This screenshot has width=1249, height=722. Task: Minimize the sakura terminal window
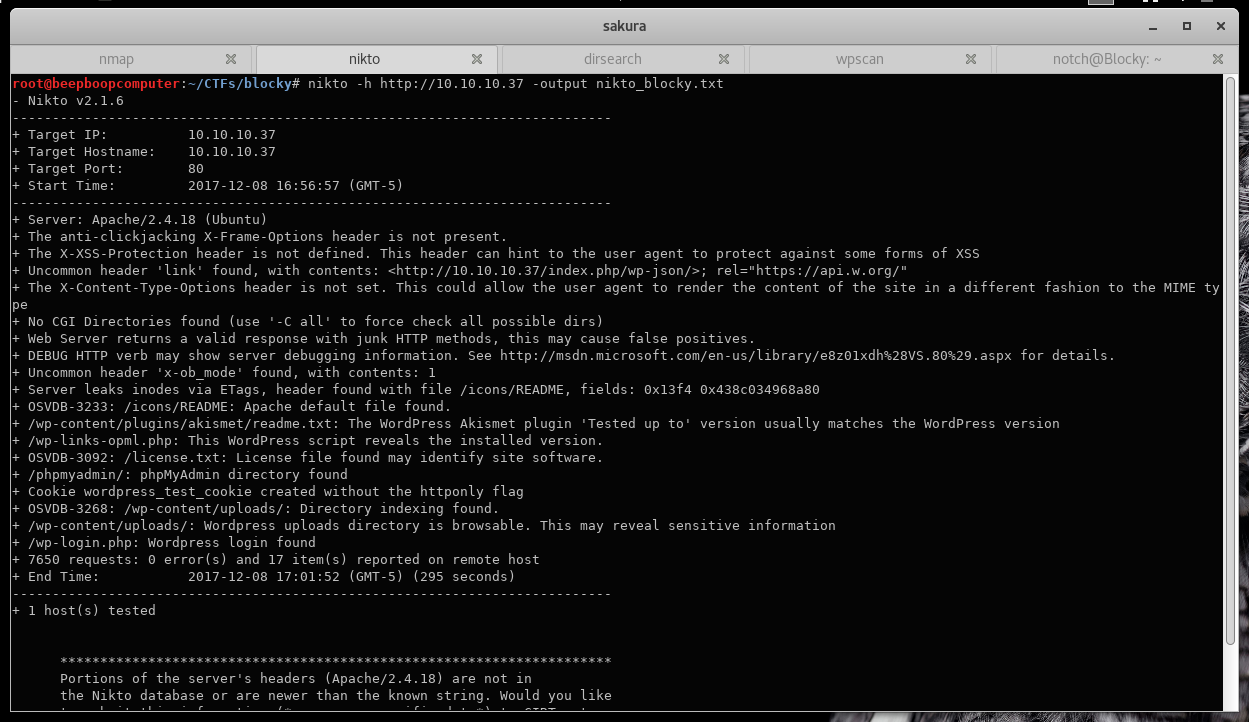click(1157, 26)
